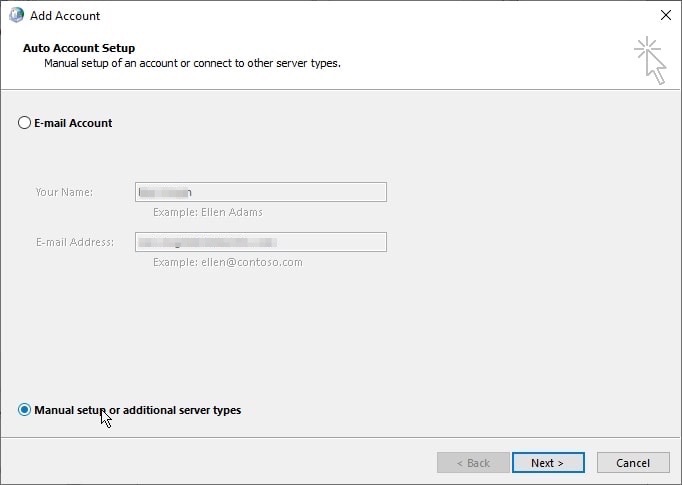The image size is (682, 485).
Task: Close the Add Account window
Action: (665, 15)
